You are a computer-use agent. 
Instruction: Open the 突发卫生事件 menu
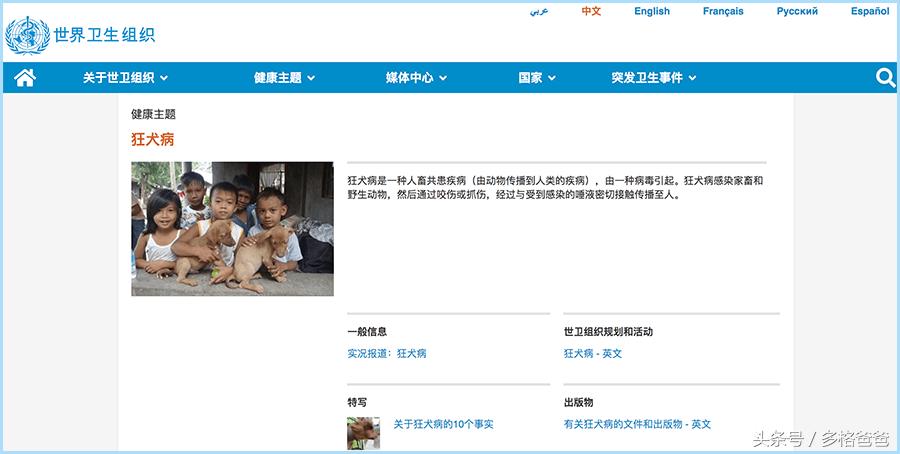click(654, 77)
